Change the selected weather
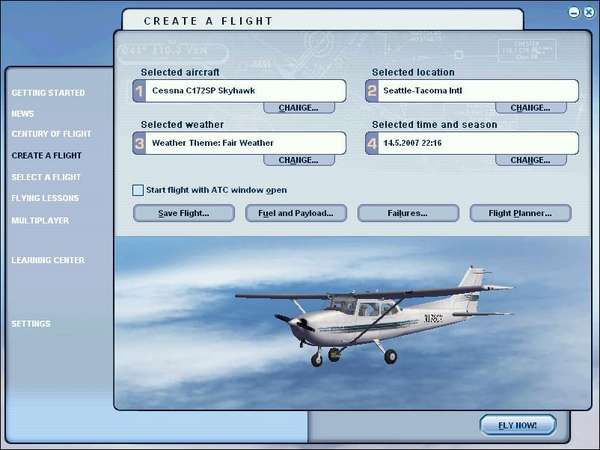 click(x=299, y=160)
